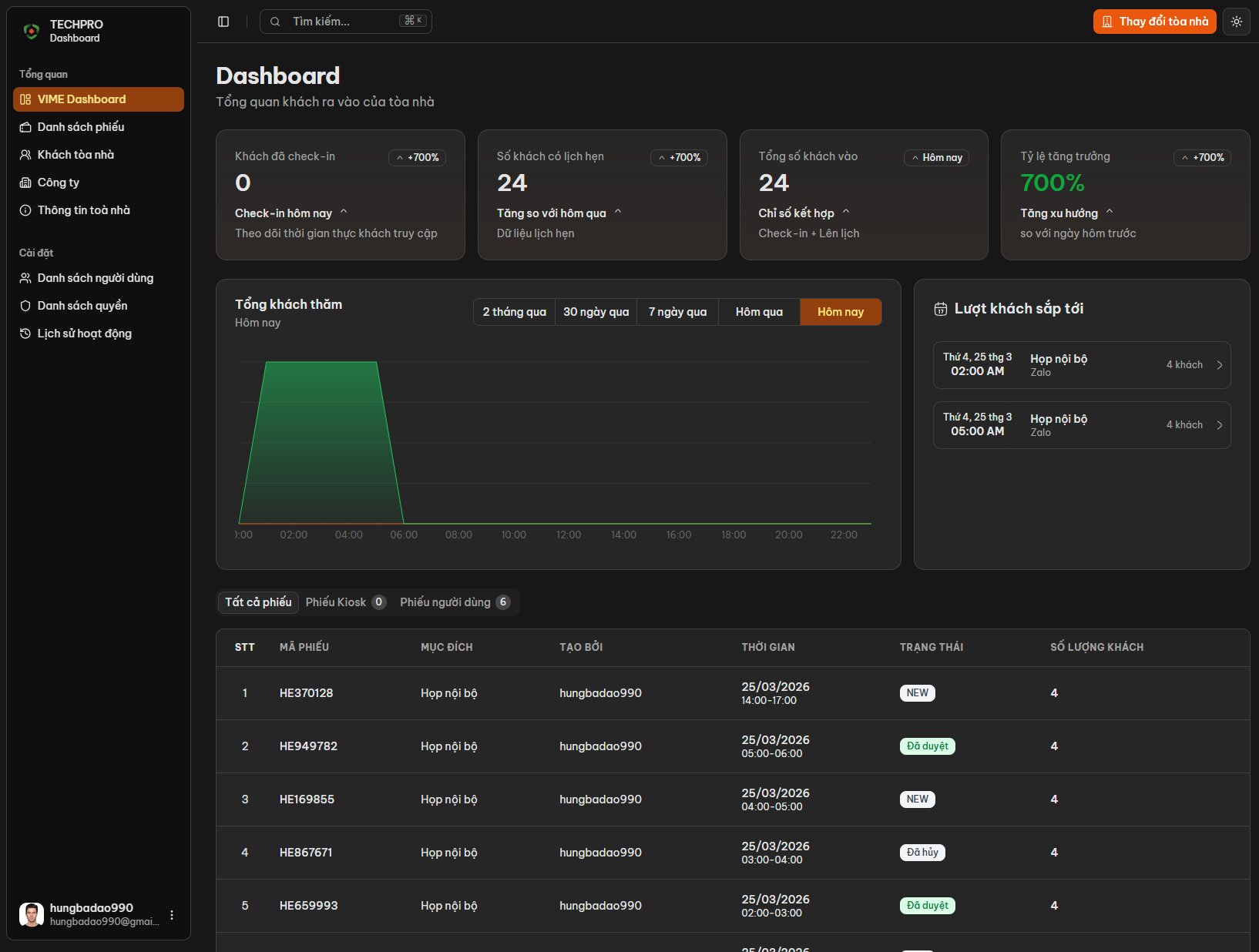Open Danh sách quyền shield item

[x=82, y=306]
